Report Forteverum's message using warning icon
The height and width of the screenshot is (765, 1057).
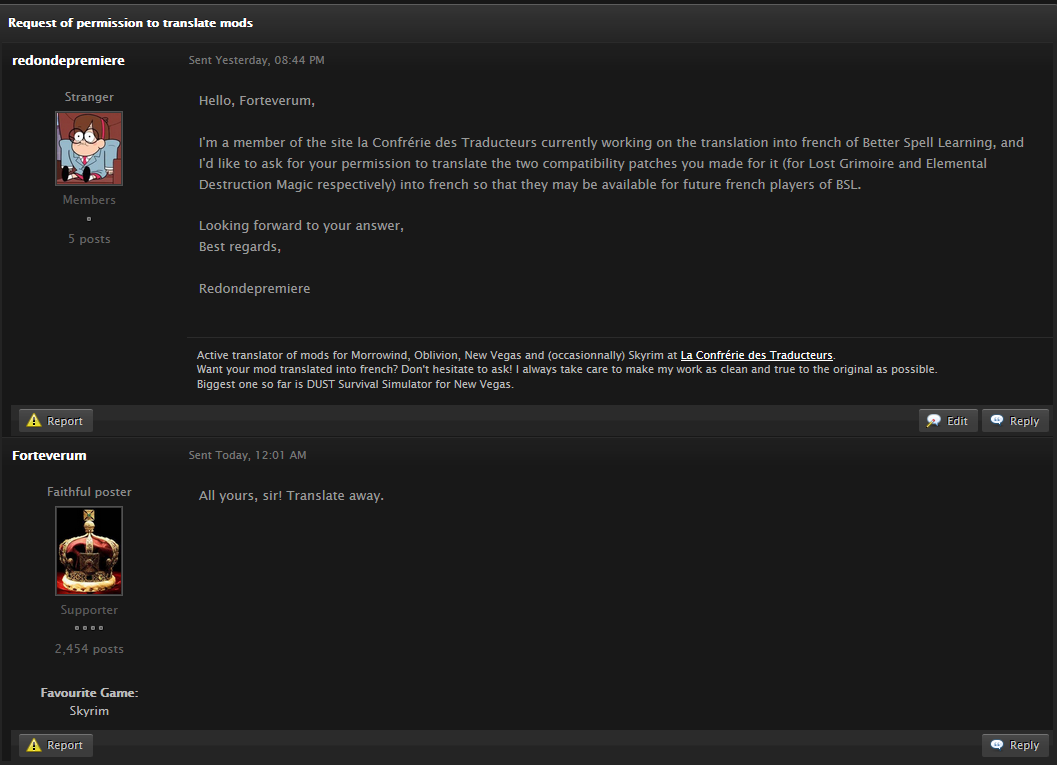(x=34, y=745)
